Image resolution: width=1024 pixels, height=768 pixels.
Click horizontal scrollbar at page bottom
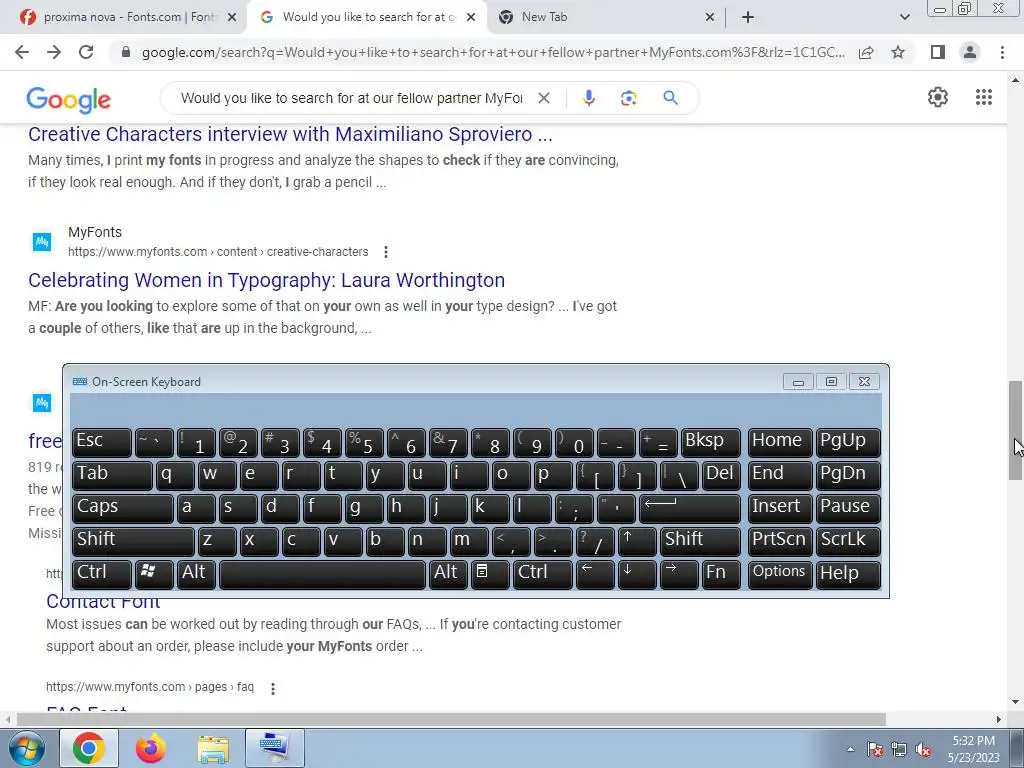coord(451,719)
